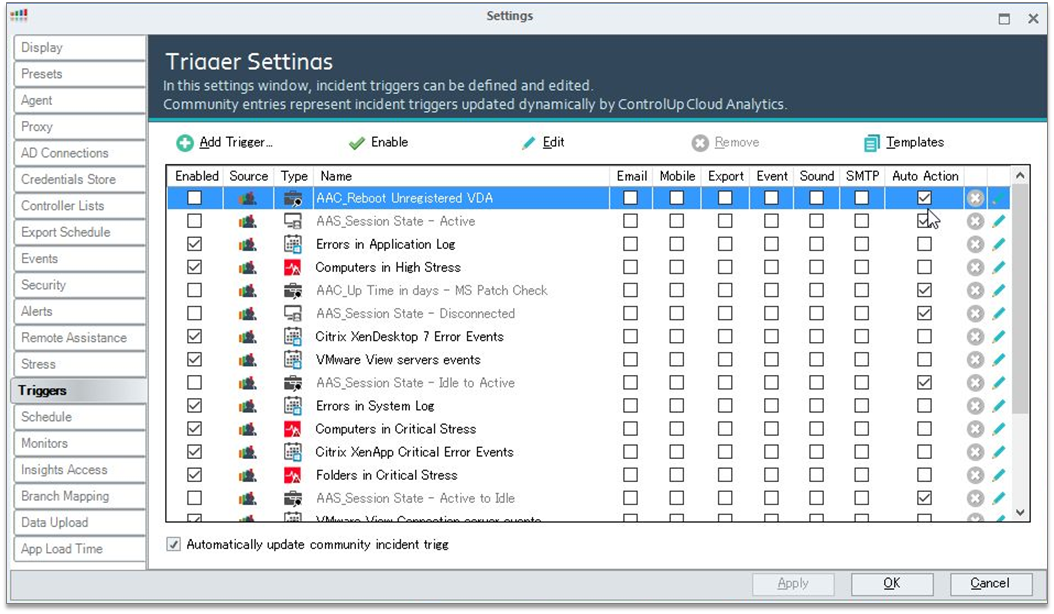Click the delete icon for AAC_Reboot Unregistered VDA
Screen dimensions: 1054x614
pos(975,198)
